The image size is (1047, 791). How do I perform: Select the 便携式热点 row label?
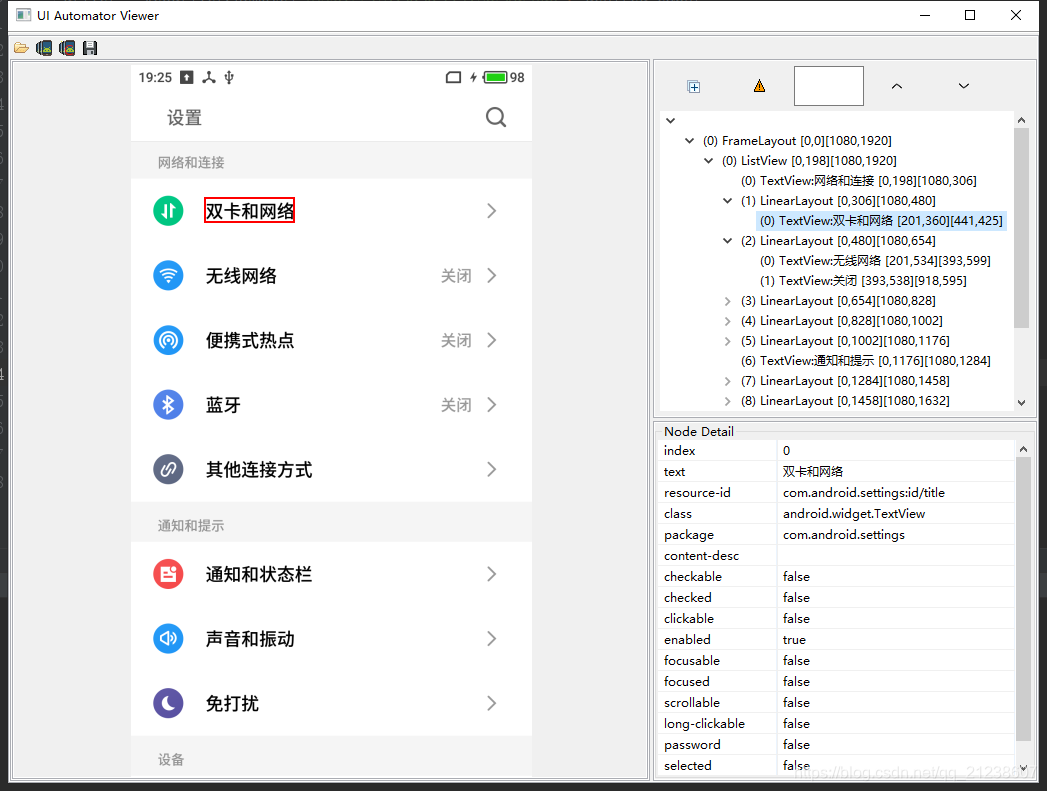[250, 340]
